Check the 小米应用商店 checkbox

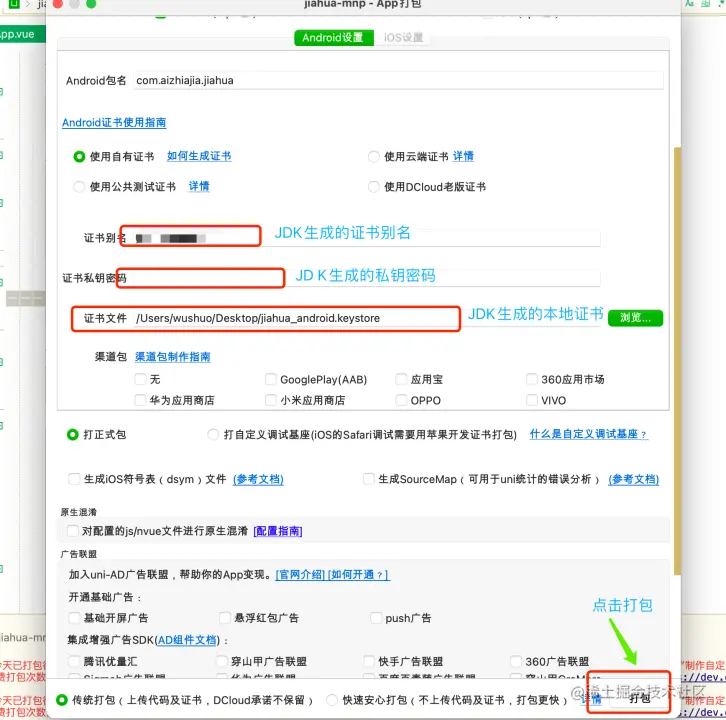click(x=271, y=400)
